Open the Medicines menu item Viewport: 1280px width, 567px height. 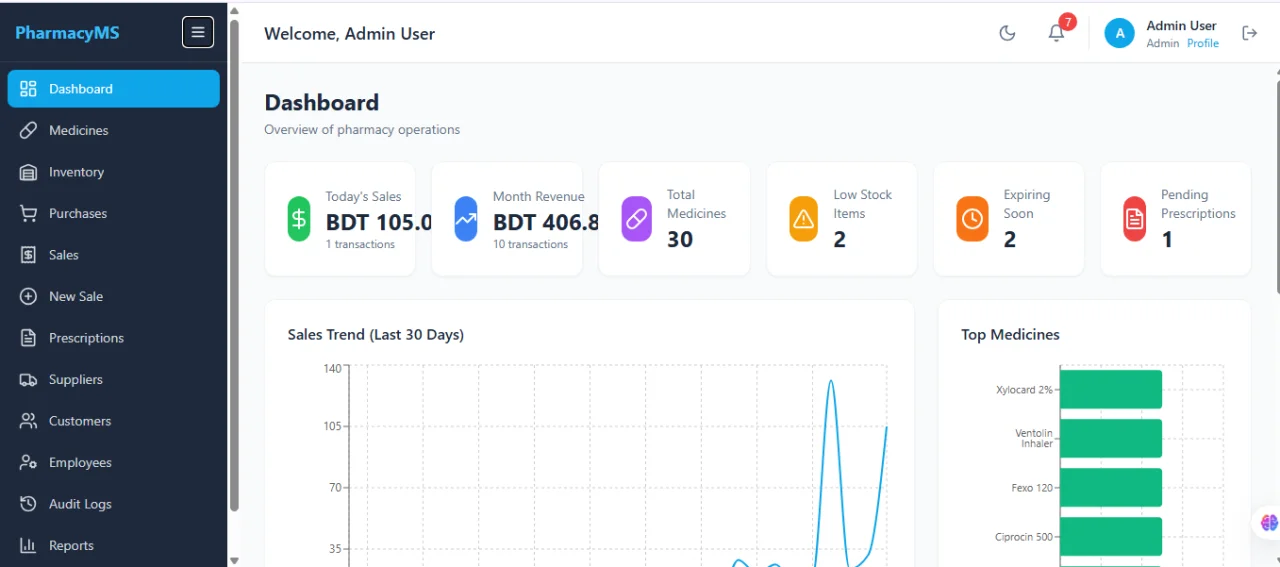(113, 130)
